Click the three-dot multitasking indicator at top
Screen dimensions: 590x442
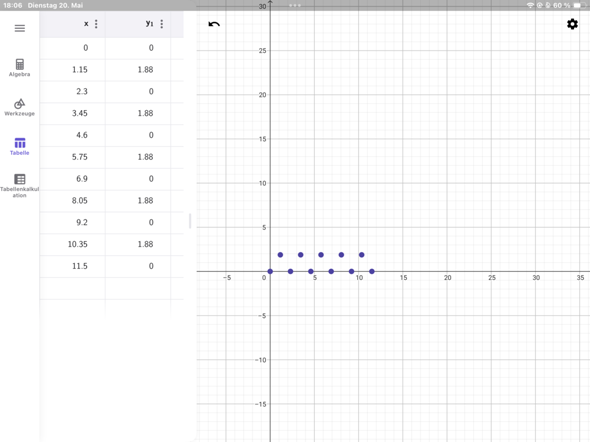295,5
